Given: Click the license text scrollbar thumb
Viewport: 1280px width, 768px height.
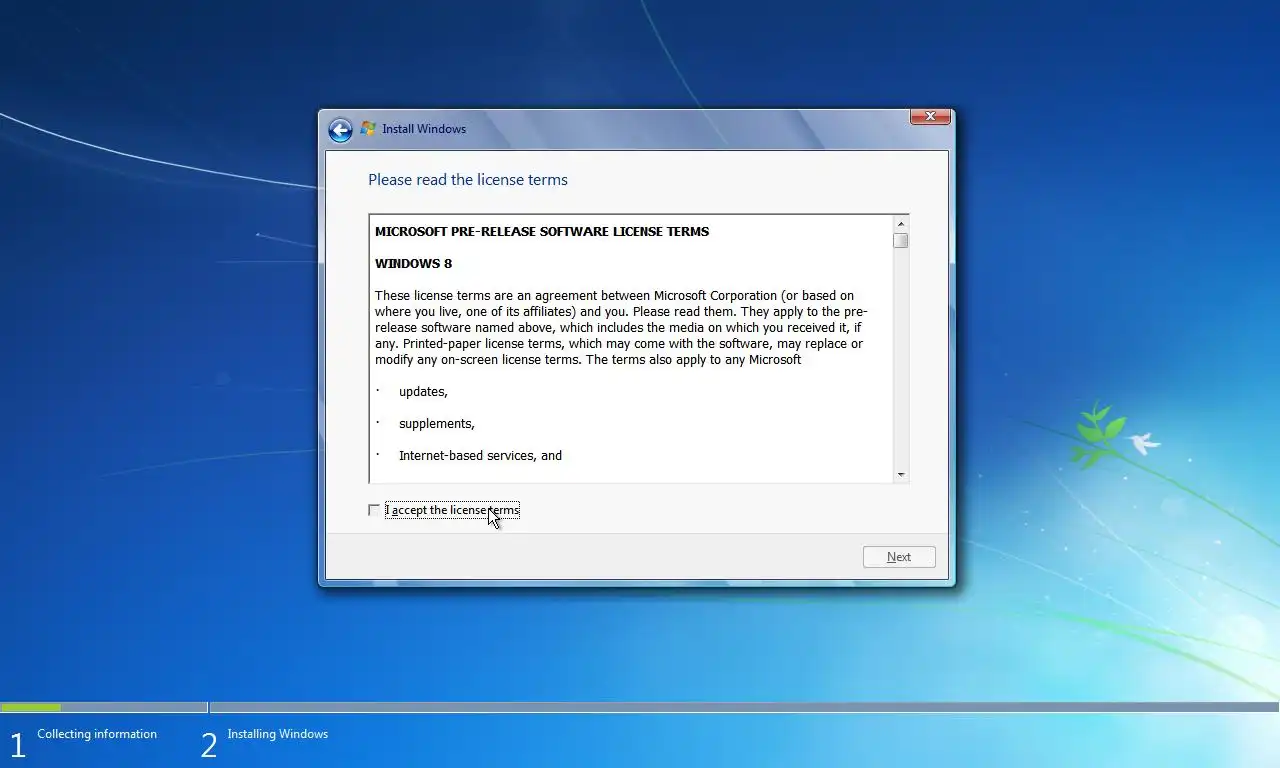Looking at the screenshot, I should (901, 241).
